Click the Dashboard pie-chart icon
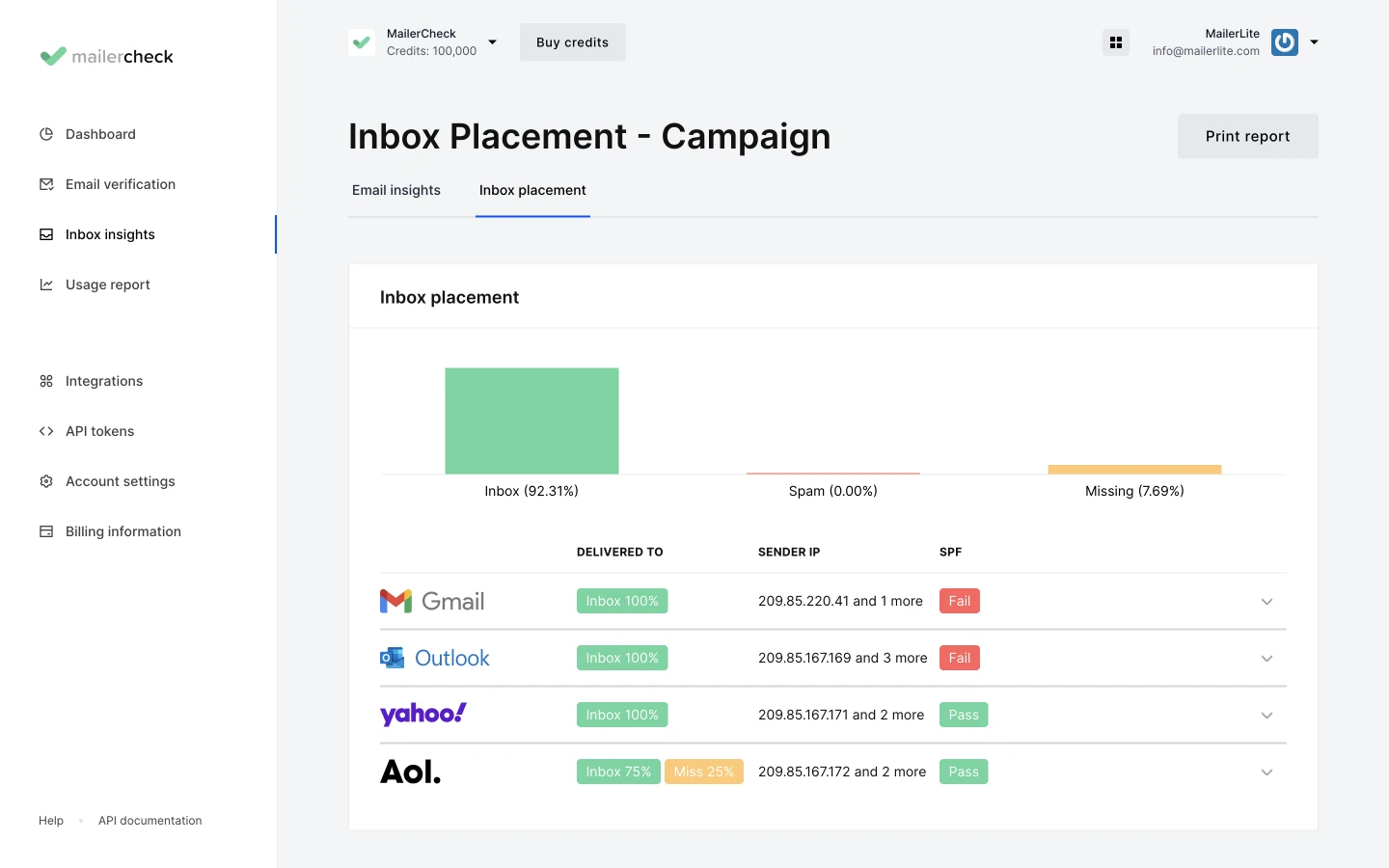Screen dimensions: 1389x868 click(x=46, y=134)
